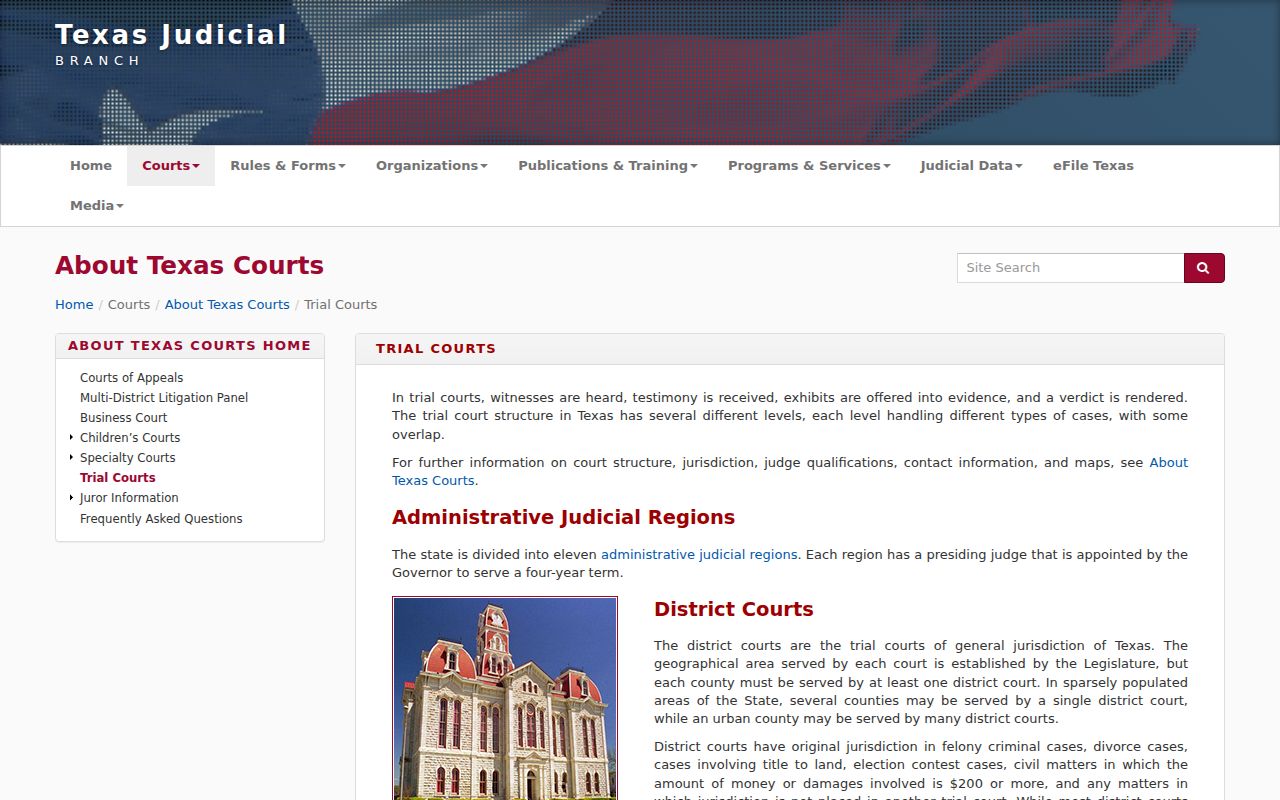This screenshot has height=800, width=1280.
Task: Expand the Rules & Forms menu
Action: tap(288, 166)
